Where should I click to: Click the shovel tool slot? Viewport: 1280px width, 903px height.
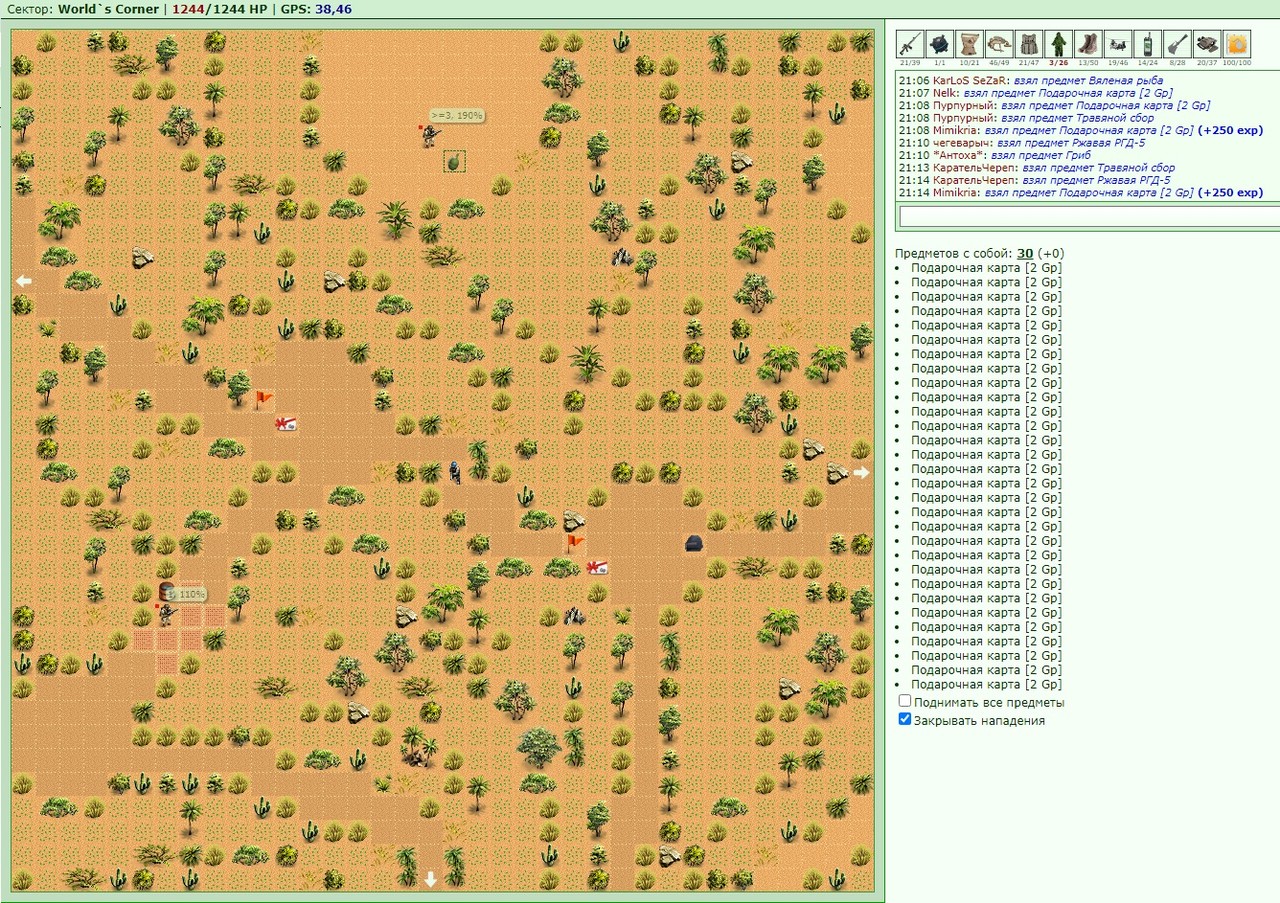click(x=1177, y=44)
